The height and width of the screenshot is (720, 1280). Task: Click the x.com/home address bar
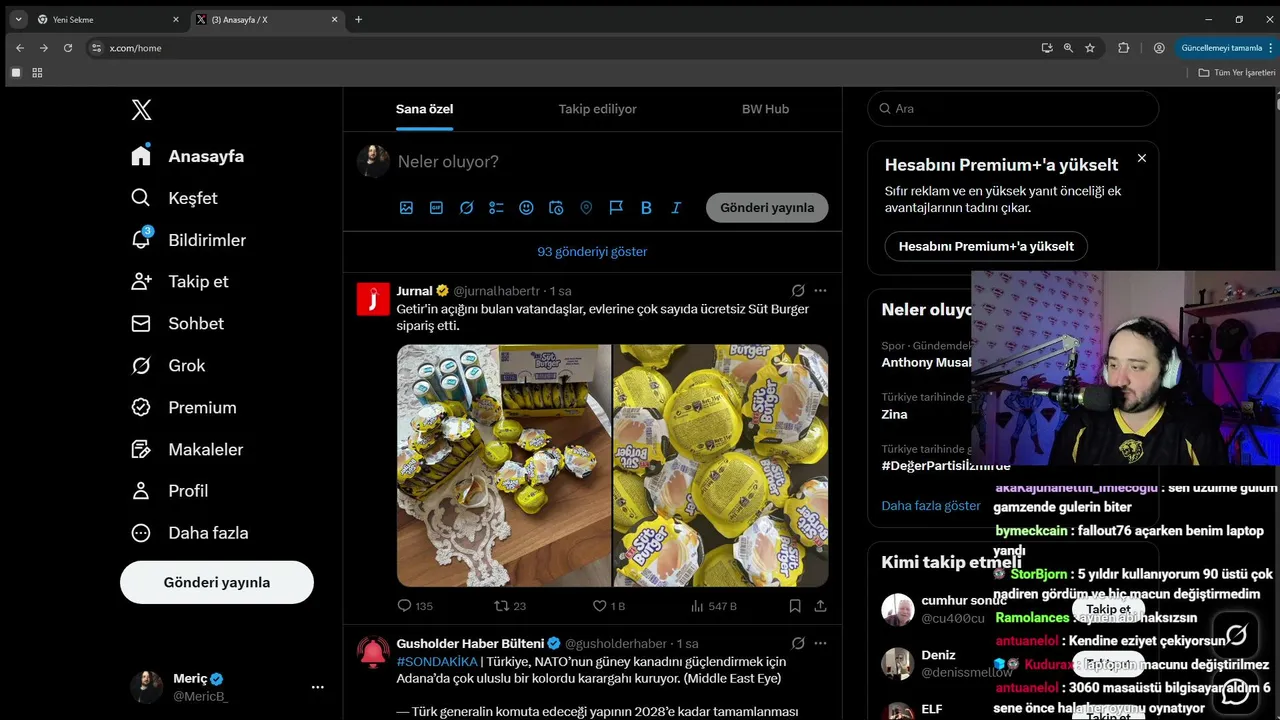pyautogui.click(x=560, y=48)
